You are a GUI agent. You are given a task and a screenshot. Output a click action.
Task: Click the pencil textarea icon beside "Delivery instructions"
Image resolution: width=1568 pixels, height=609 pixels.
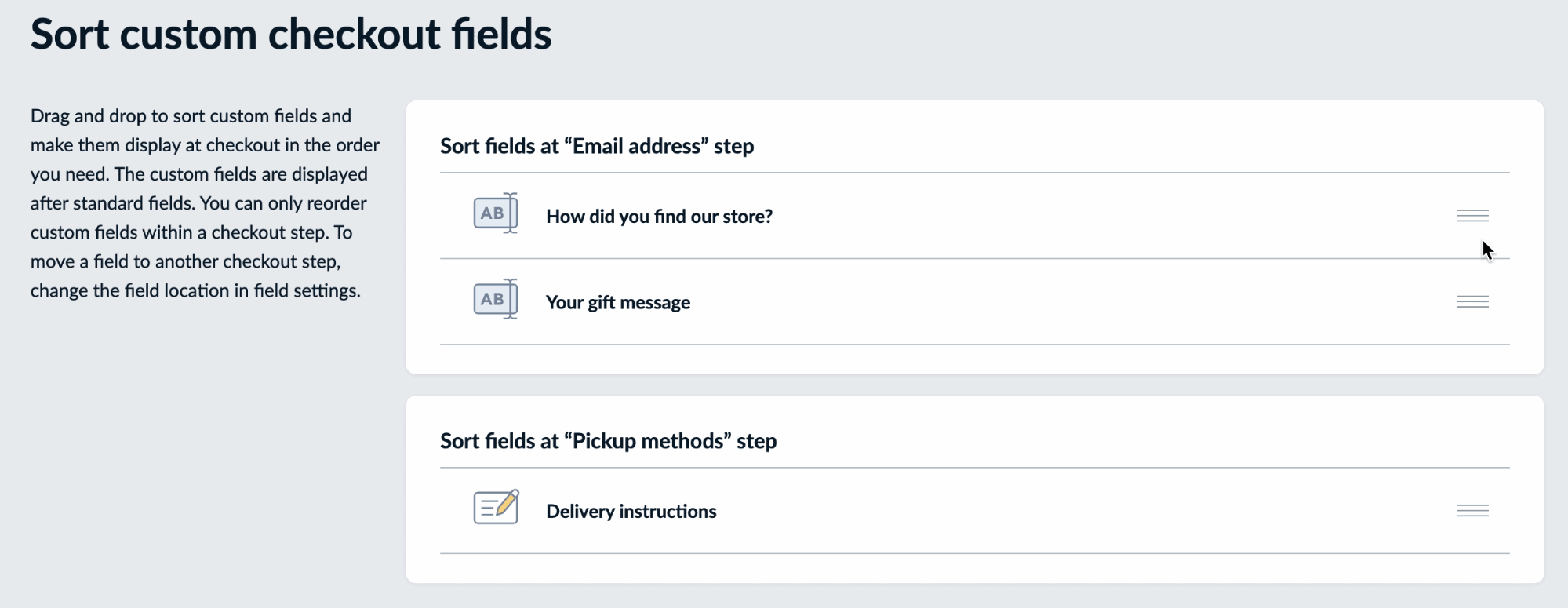(495, 508)
